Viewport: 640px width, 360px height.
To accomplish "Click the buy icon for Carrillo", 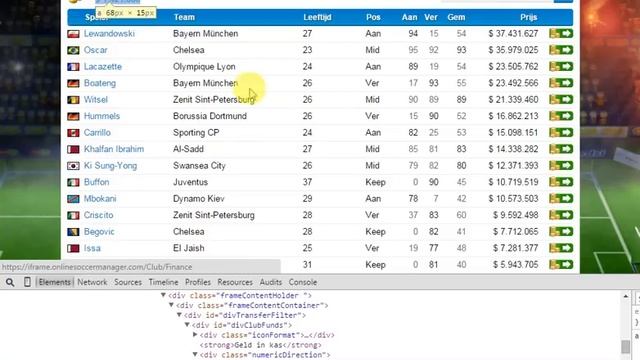I will pos(561,133).
